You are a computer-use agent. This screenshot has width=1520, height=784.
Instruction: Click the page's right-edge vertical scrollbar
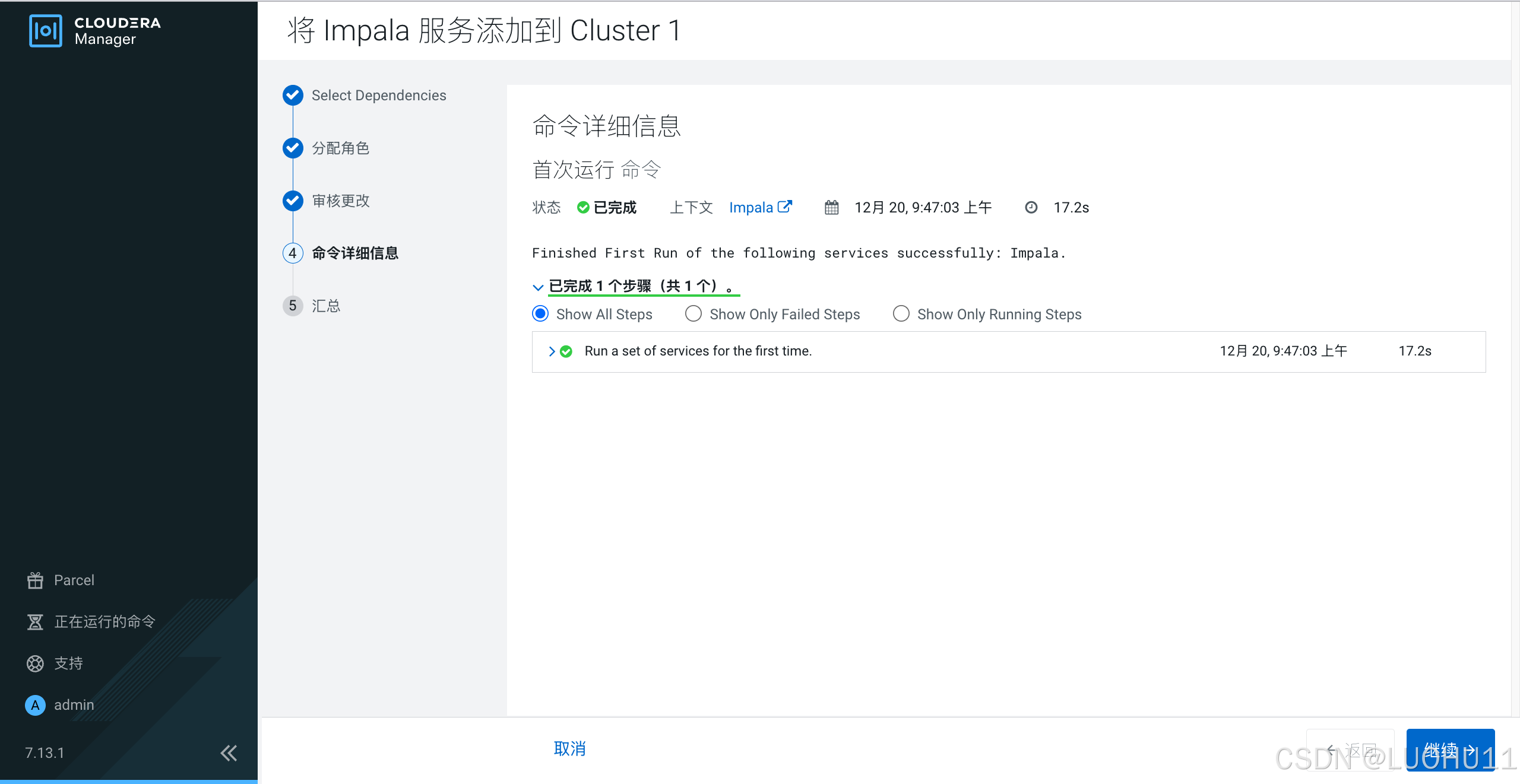point(1515,356)
